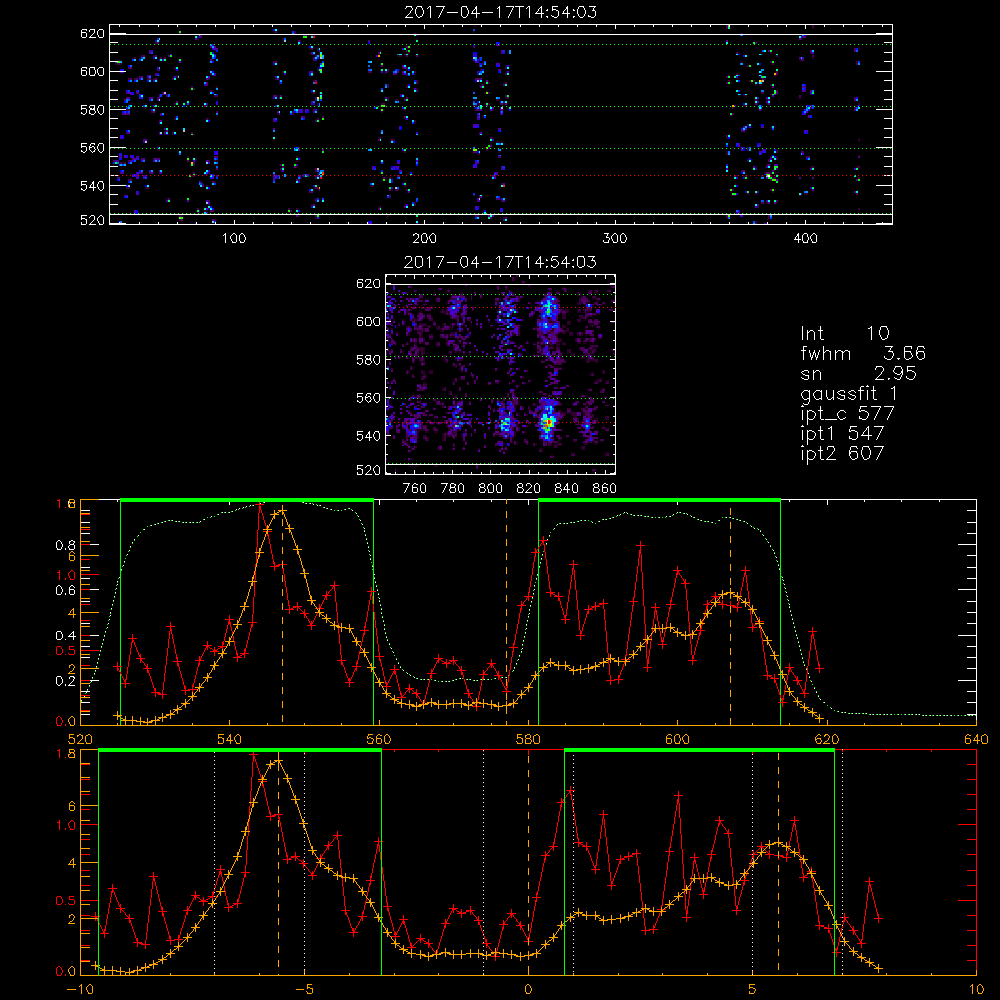Image resolution: width=1000 pixels, height=1000 pixels.
Task: Click x-axis label 300 under the top plot
Action: pyautogui.click(x=615, y=239)
